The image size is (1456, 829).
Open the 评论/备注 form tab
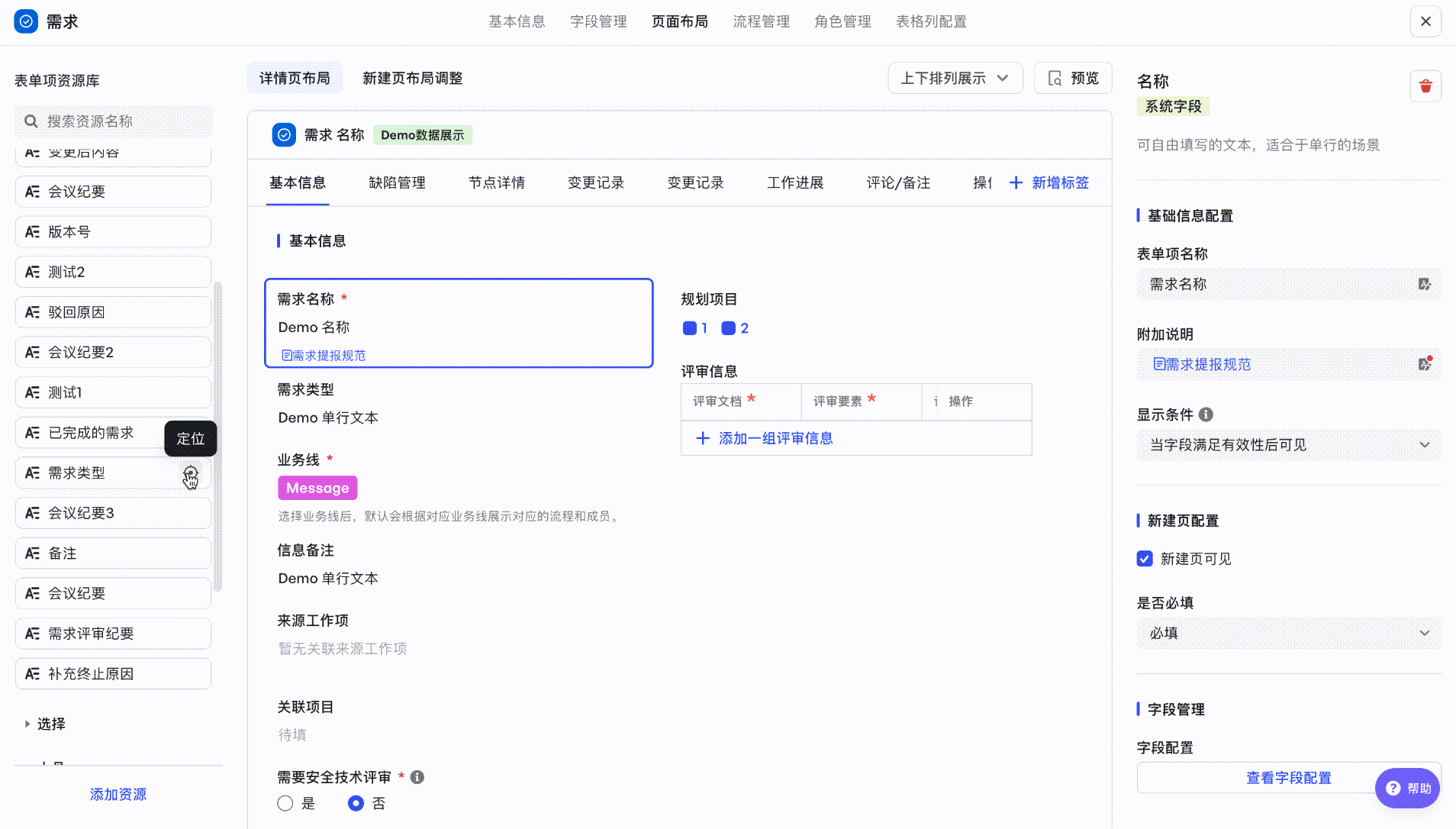pos(899,182)
